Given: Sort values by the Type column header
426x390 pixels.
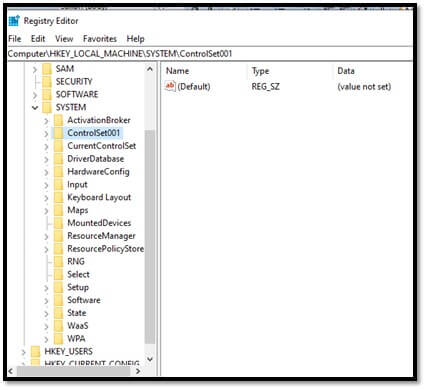Looking at the screenshot, I should 260,71.
